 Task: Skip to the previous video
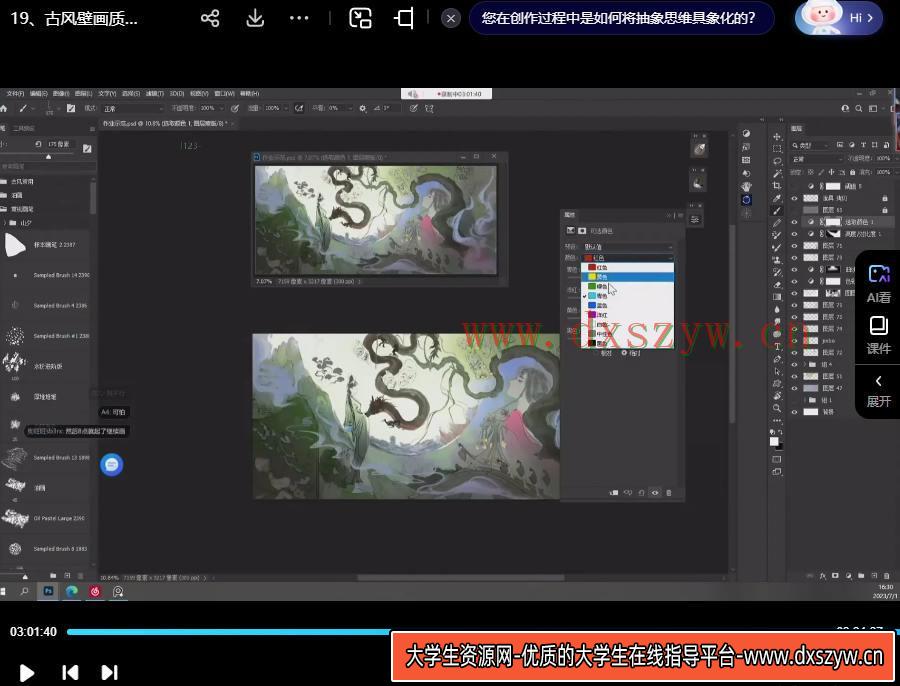point(70,672)
